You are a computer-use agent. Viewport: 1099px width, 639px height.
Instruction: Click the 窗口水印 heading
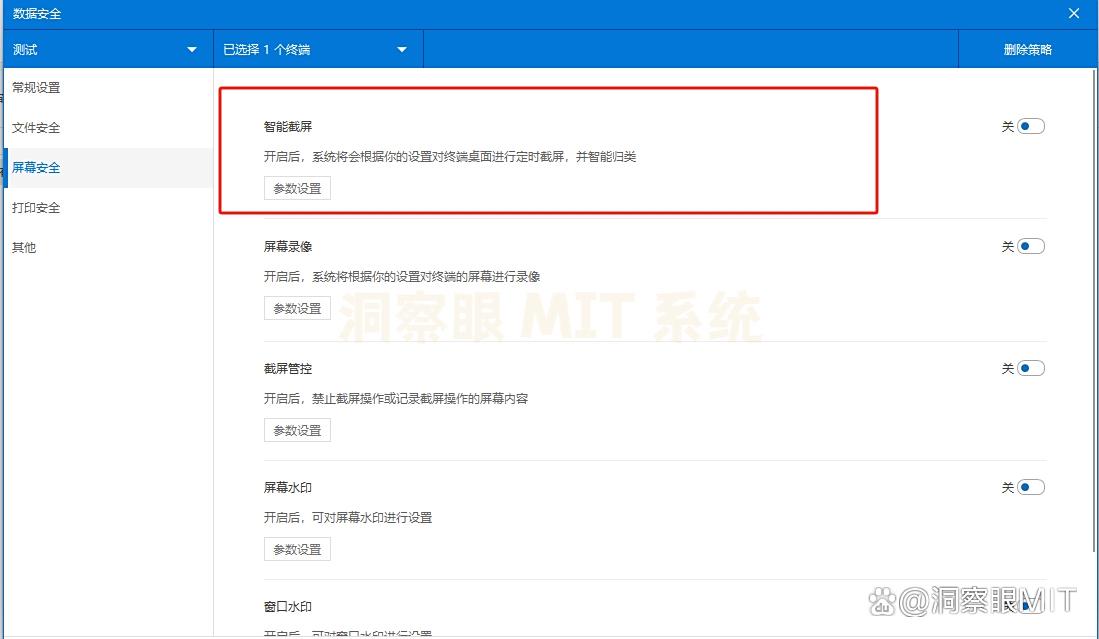[x=288, y=607]
